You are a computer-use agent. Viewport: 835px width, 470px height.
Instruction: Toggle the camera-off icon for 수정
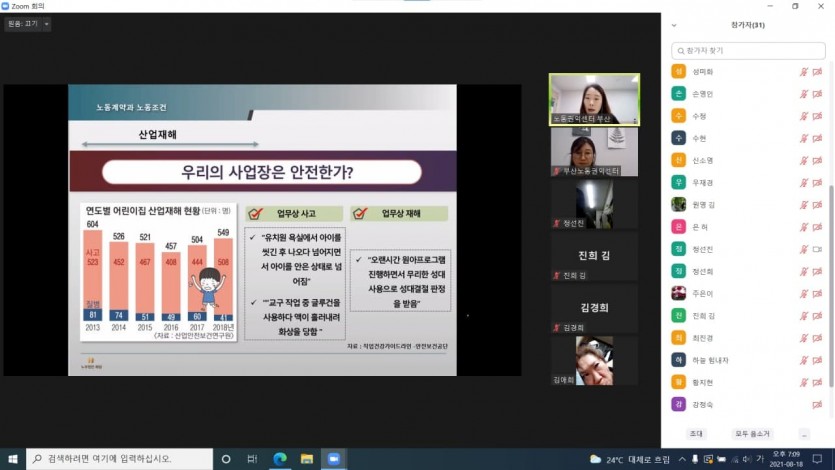[817, 116]
